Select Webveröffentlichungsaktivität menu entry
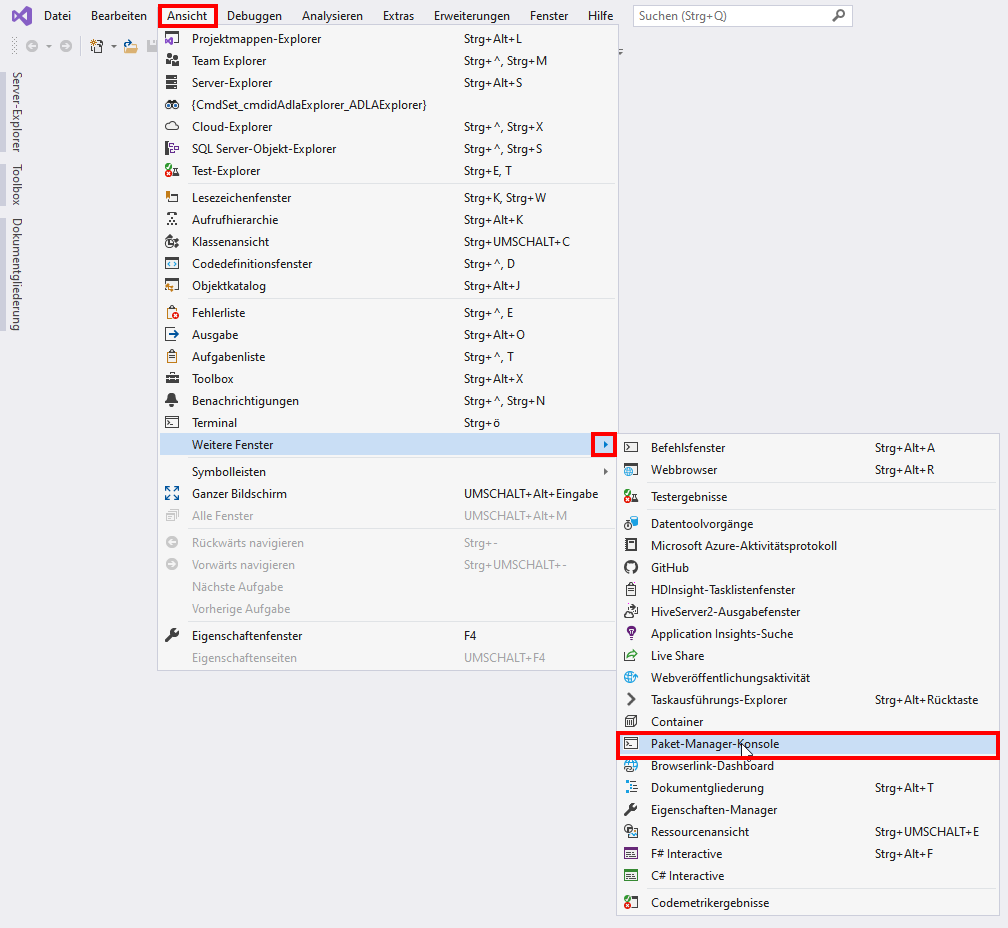The height and width of the screenshot is (928, 1008). point(807,677)
